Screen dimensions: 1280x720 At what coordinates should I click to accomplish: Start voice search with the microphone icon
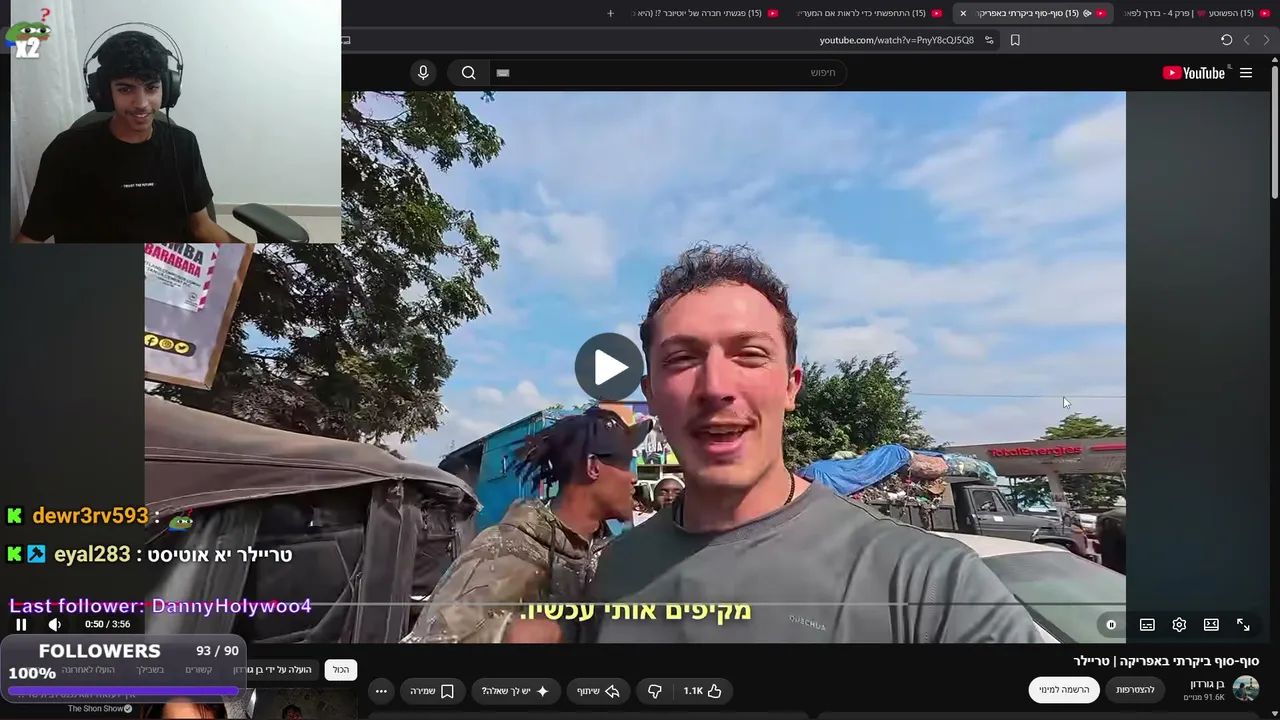point(423,72)
